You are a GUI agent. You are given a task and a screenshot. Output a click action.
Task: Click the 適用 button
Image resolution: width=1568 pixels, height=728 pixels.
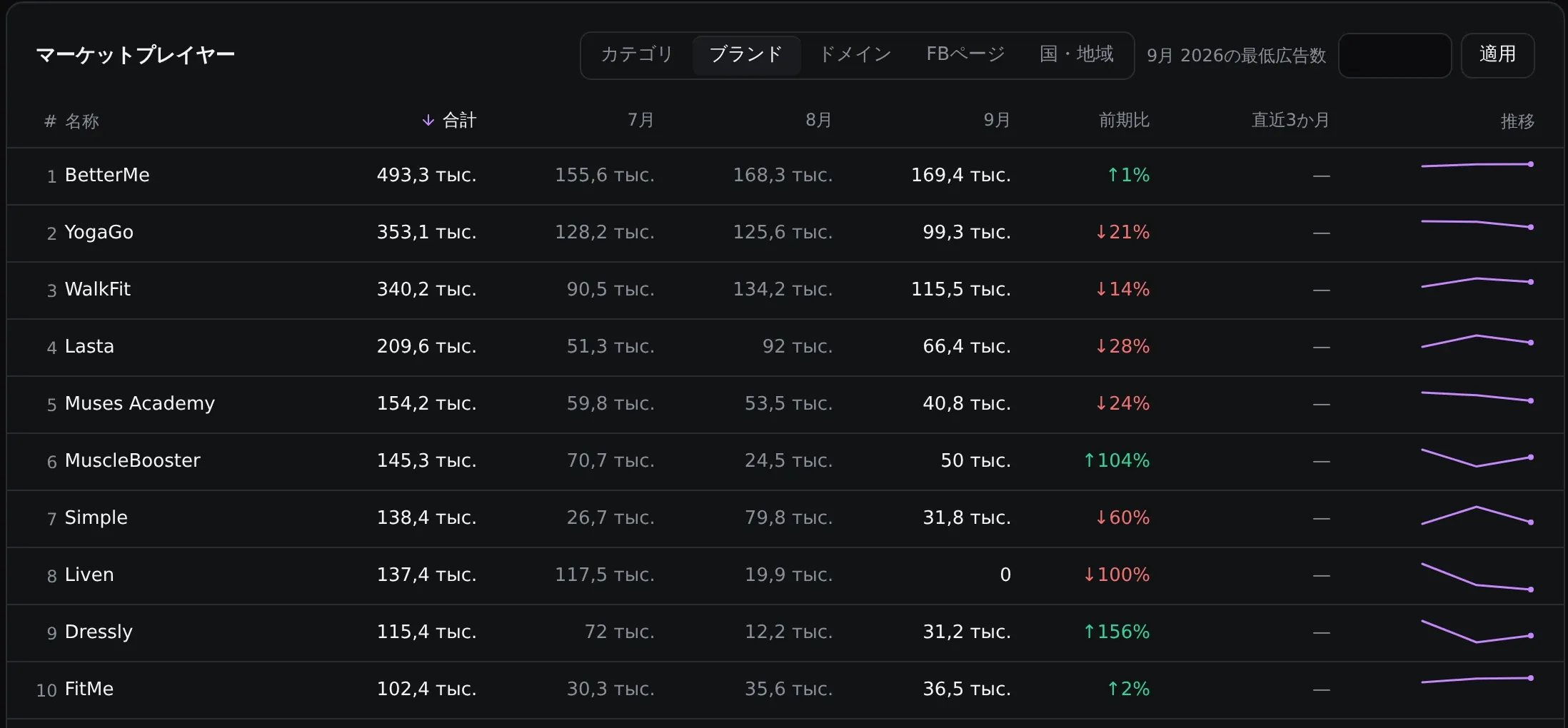(1497, 56)
